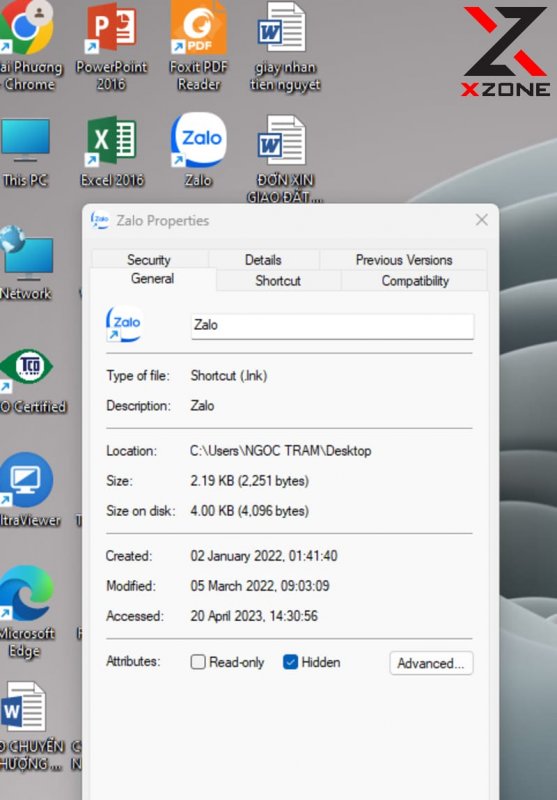
Task: Click accessed date 20 April 2023
Action: [x=254, y=616]
